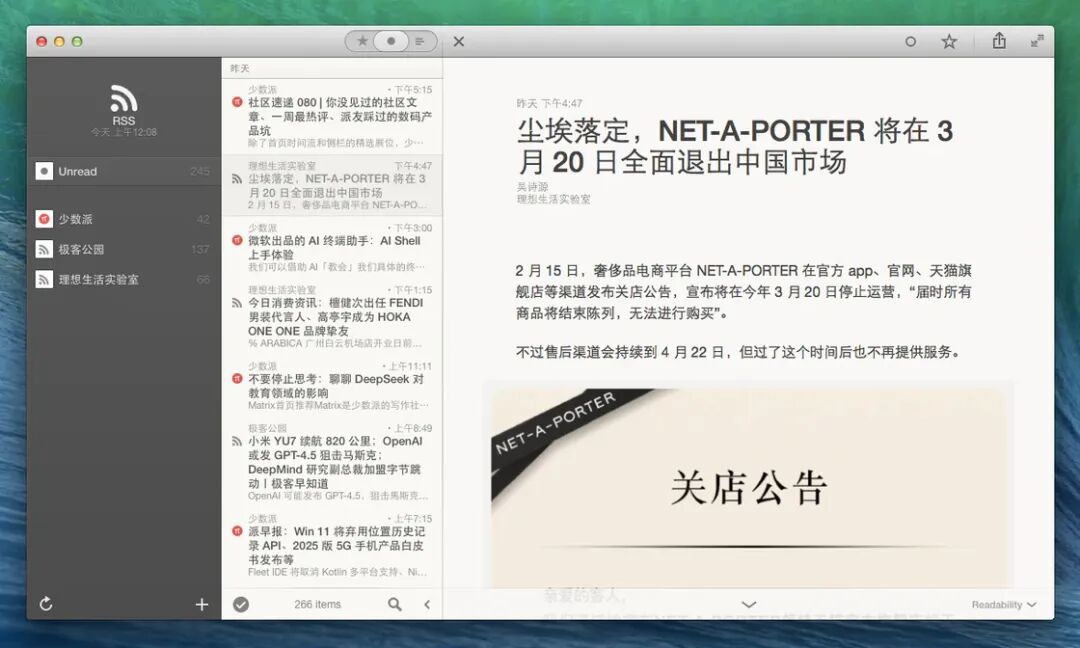The height and width of the screenshot is (648, 1080).
Task: Click the Unread count 245
Action: (200, 171)
